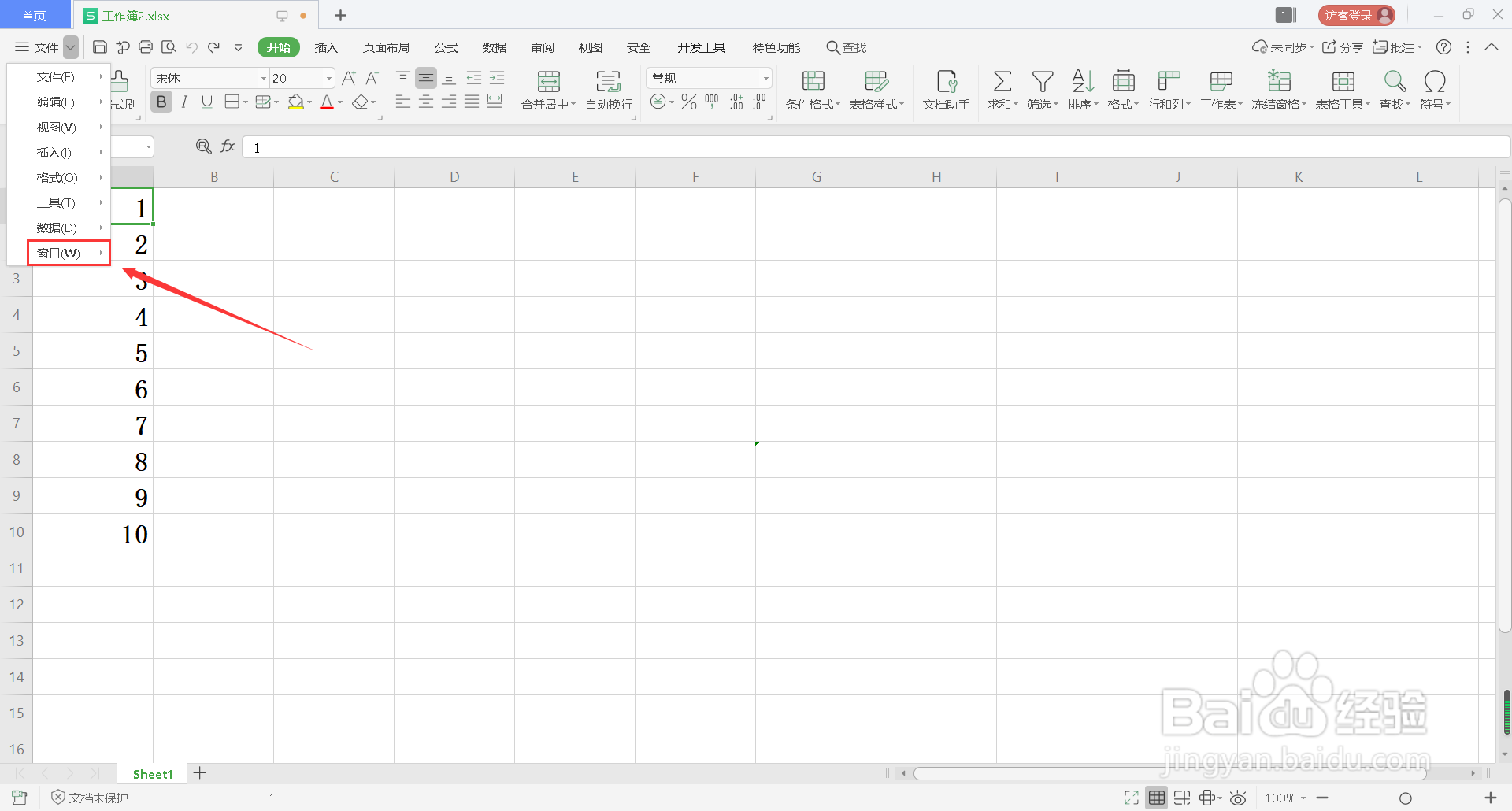1512x811 pixels.
Task: Click the formula bar input field
Action: tap(876, 147)
